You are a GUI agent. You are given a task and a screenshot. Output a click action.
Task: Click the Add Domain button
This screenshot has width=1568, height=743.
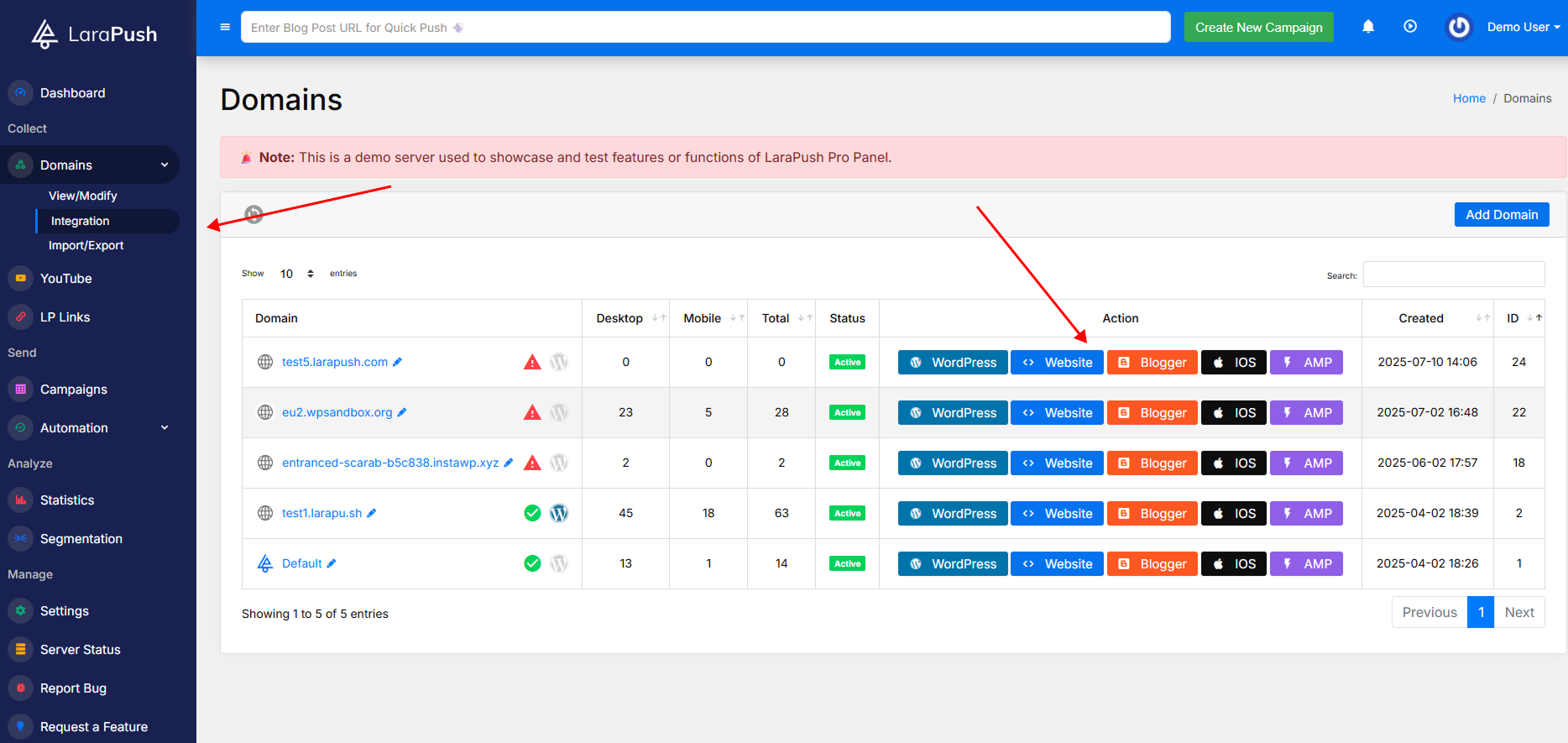pyautogui.click(x=1502, y=214)
